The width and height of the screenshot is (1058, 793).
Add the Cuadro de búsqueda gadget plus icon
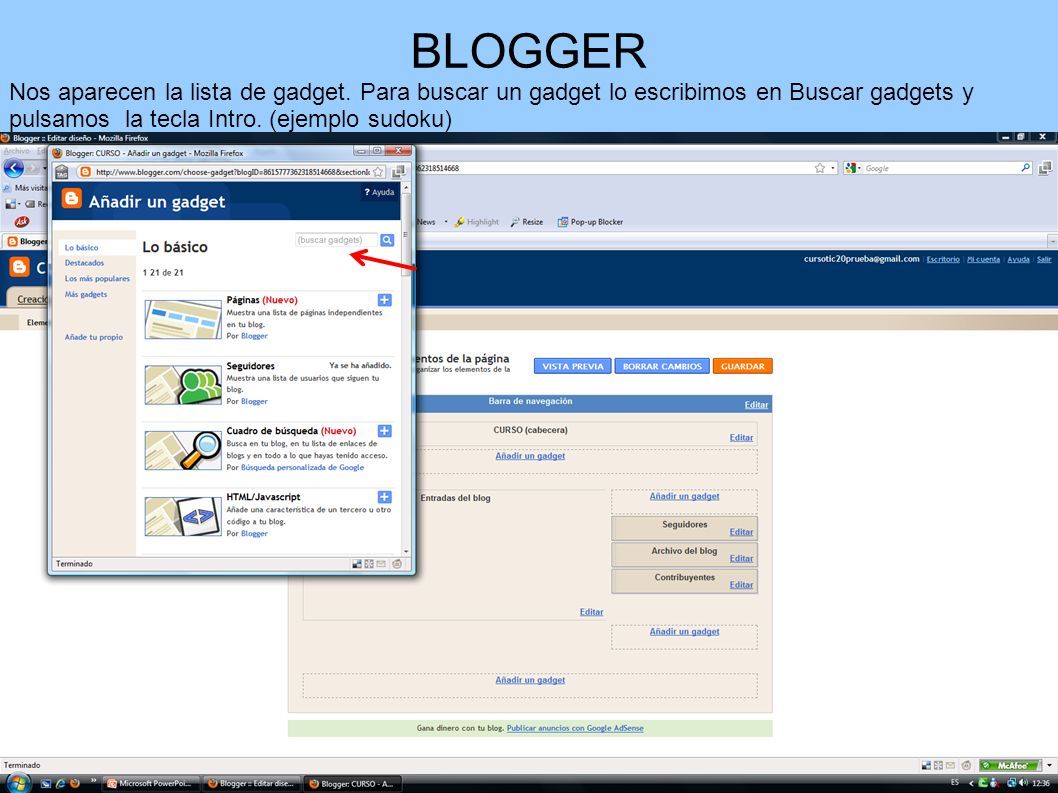(x=384, y=431)
